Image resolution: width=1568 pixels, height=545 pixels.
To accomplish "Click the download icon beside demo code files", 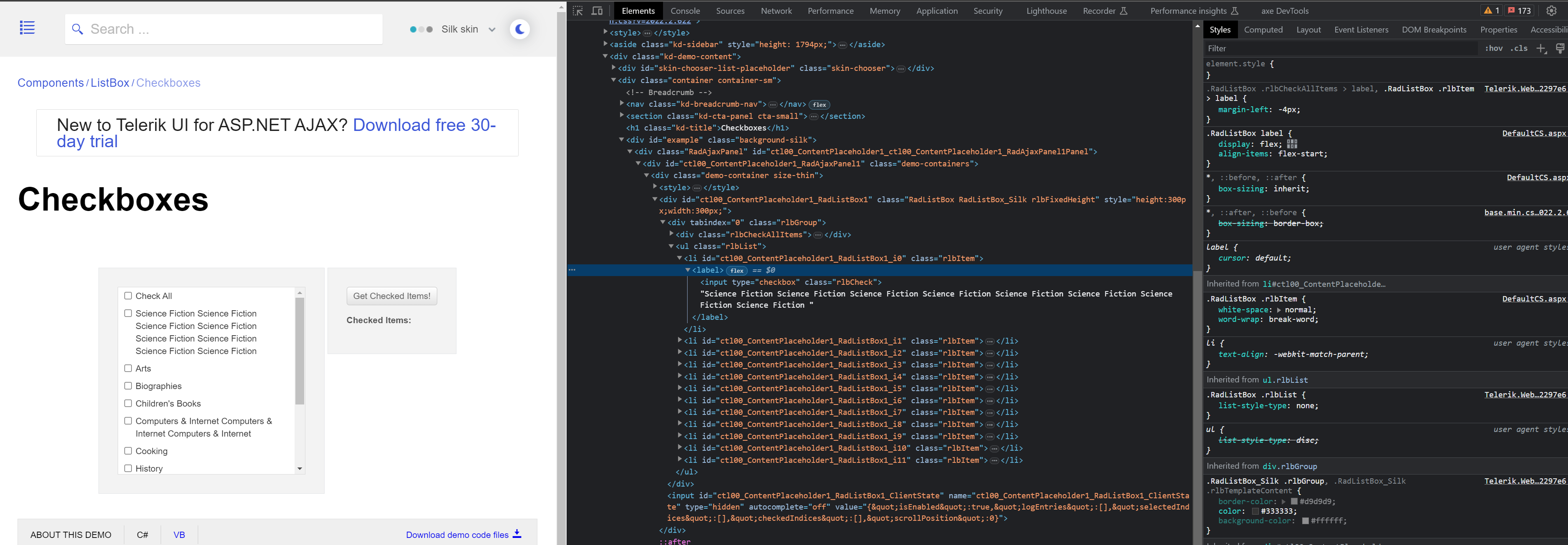I will coord(517,534).
